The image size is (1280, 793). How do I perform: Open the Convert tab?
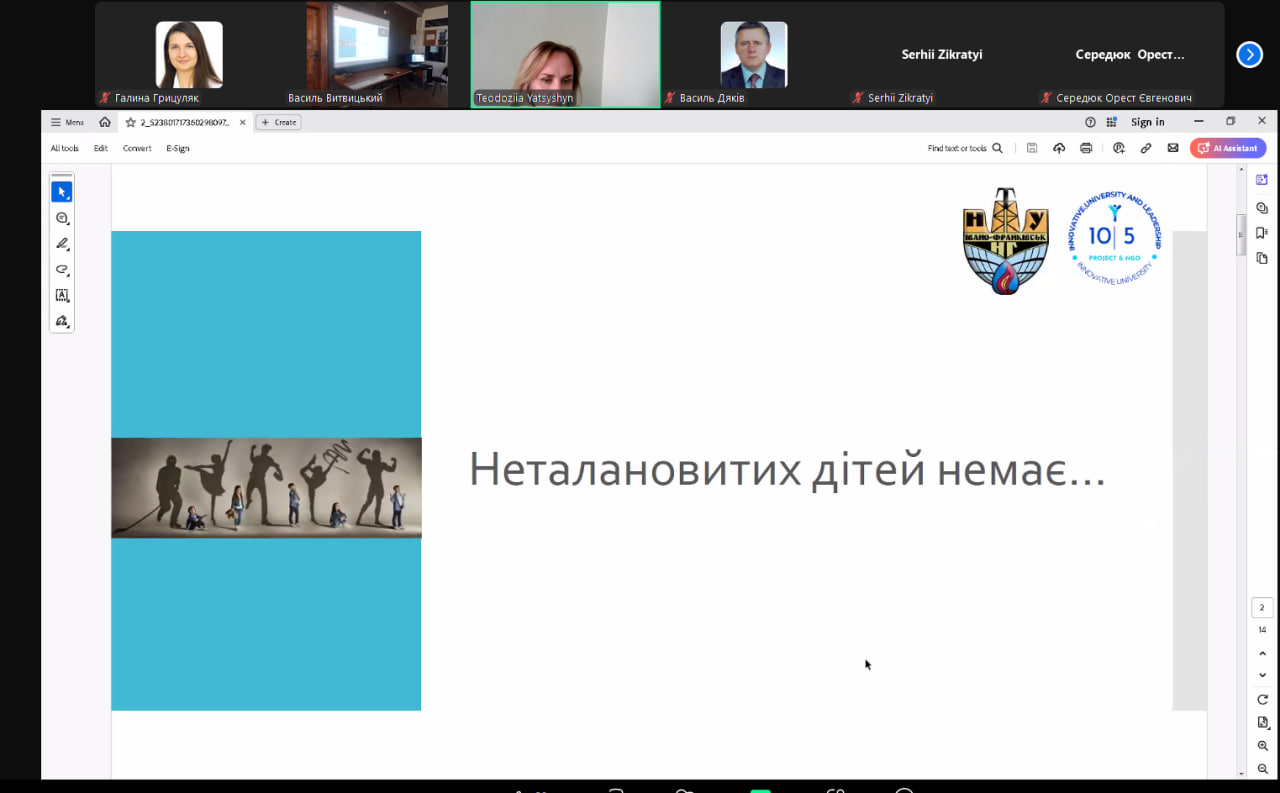click(137, 148)
